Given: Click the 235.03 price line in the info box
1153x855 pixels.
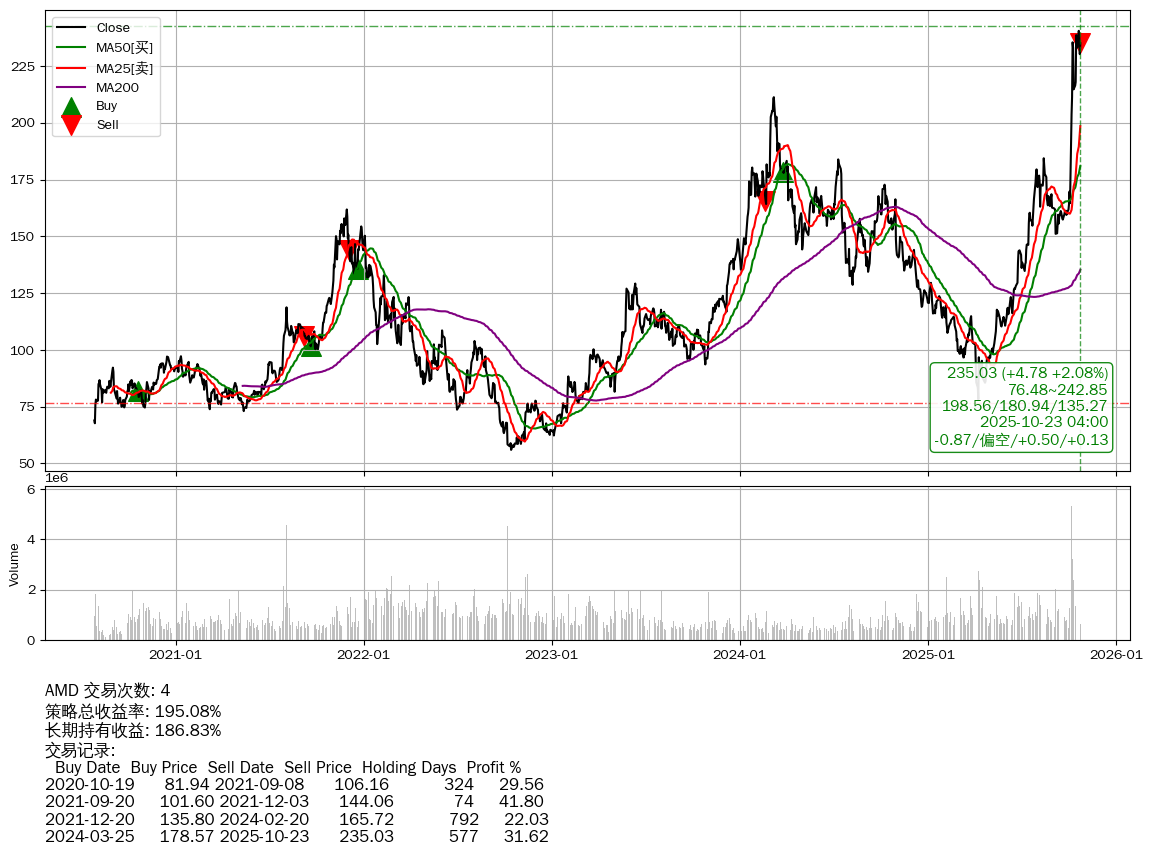Looking at the screenshot, I should tap(1027, 373).
